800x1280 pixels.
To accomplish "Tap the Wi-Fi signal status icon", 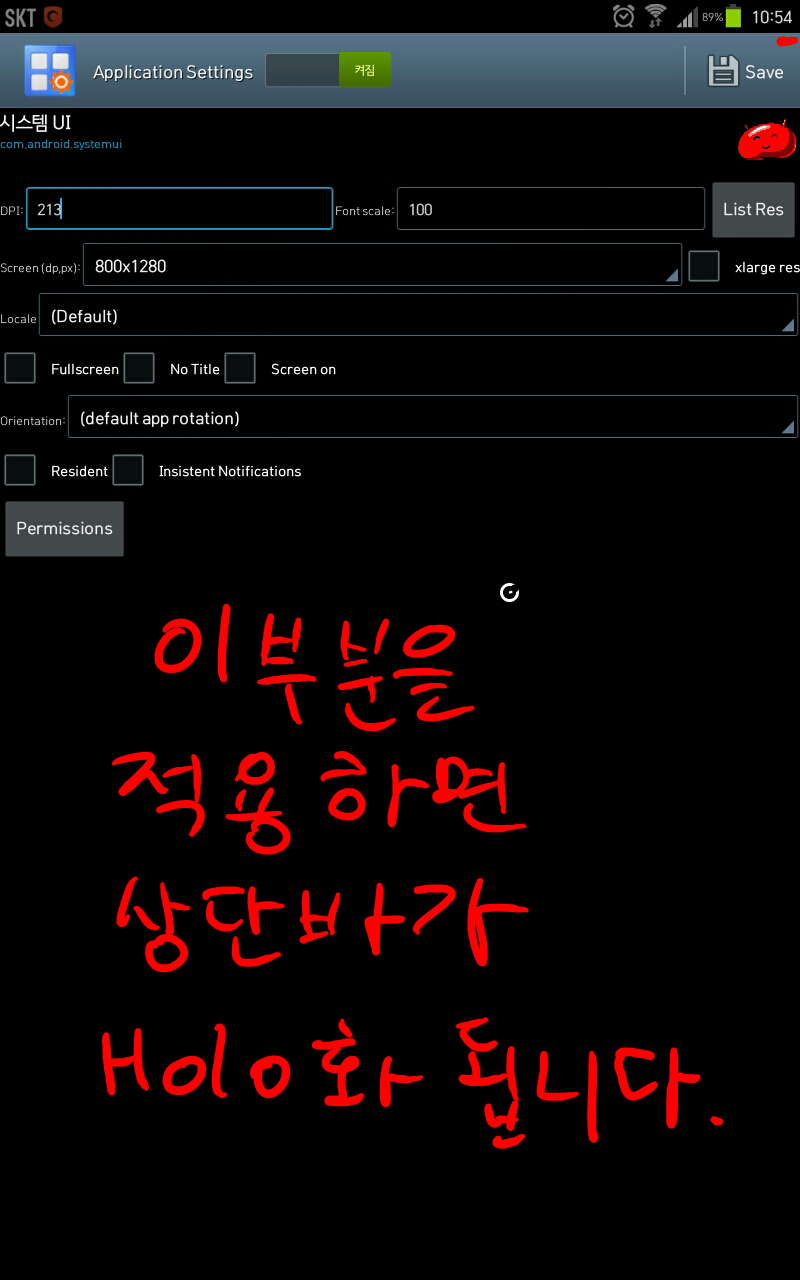I will click(x=656, y=16).
